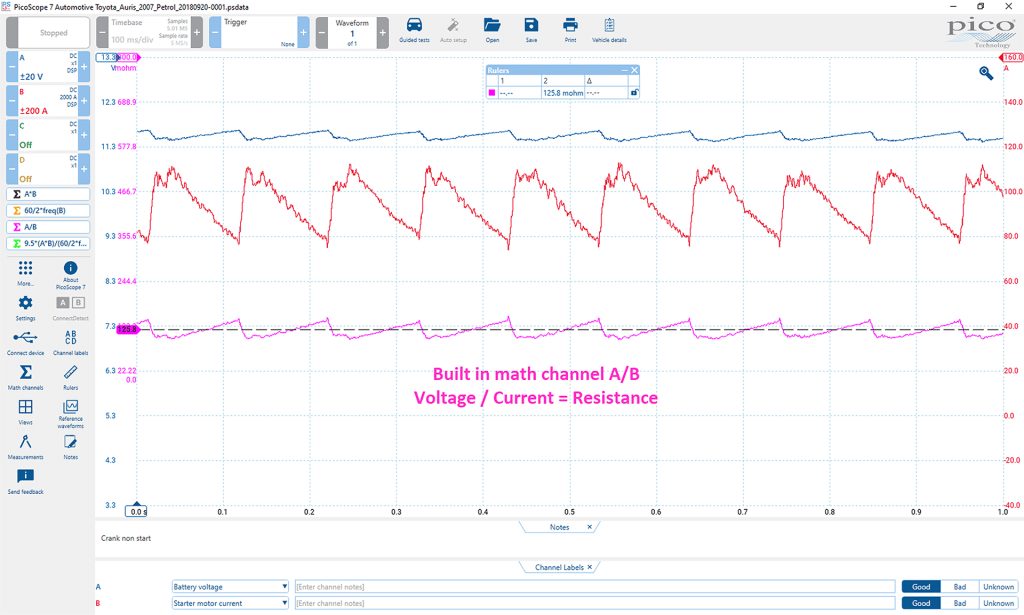Click the zoom magnifier icon on graph

986,73
